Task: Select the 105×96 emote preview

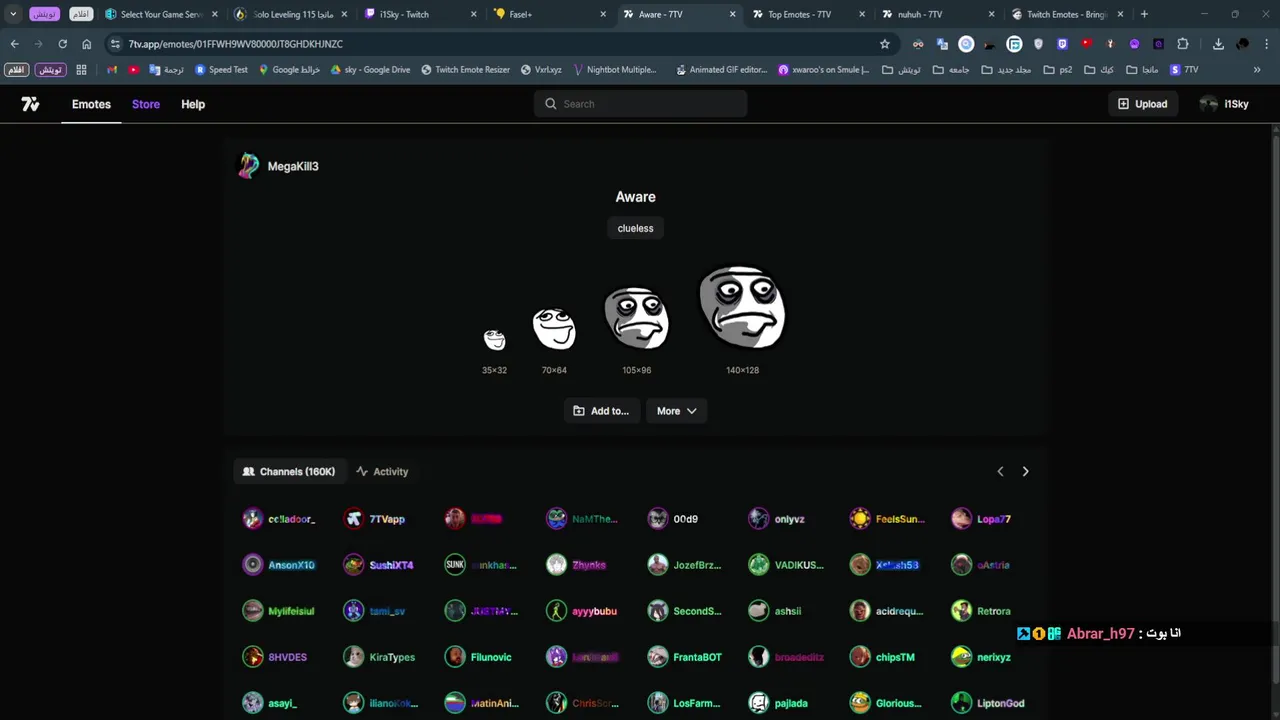Action: (636, 318)
